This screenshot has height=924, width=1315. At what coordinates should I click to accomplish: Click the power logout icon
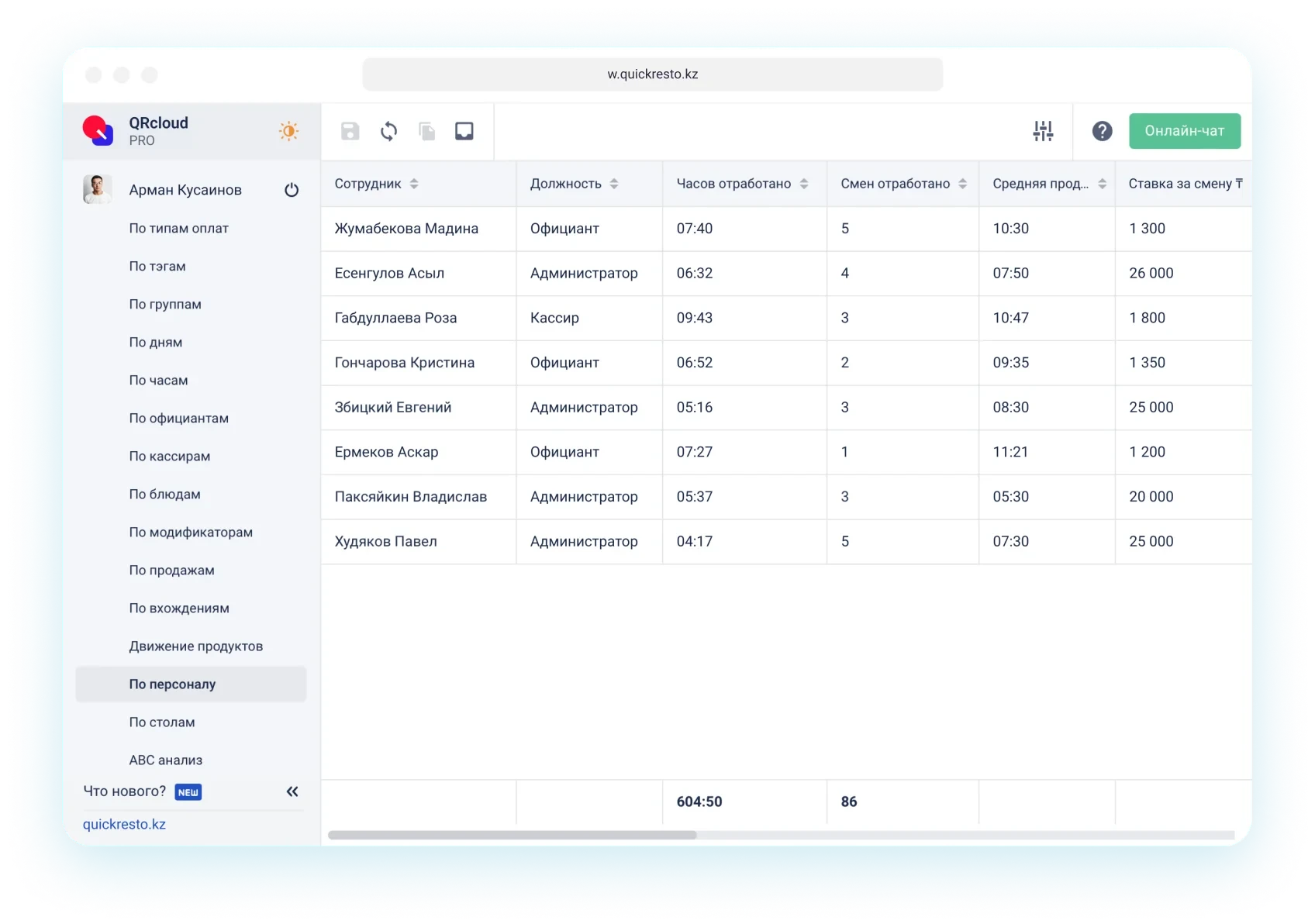click(x=292, y=190)
